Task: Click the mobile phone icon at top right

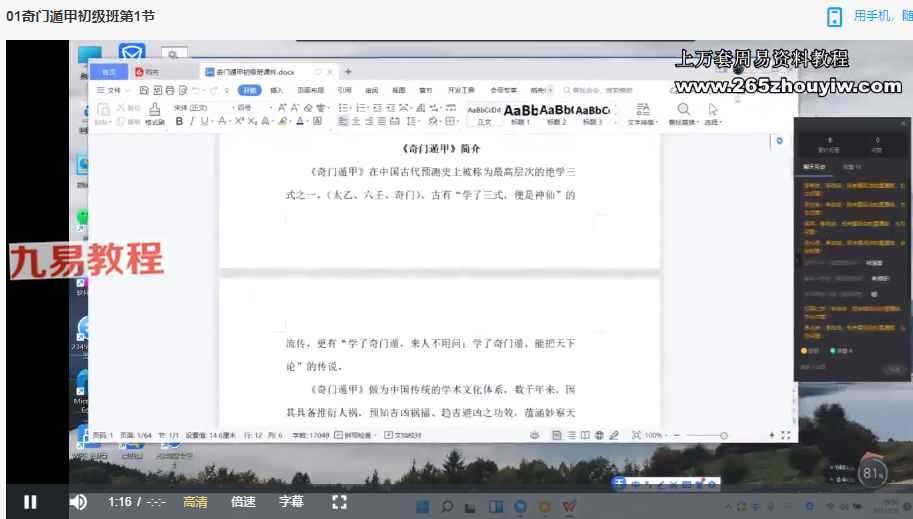Action: tap(834, 16)
